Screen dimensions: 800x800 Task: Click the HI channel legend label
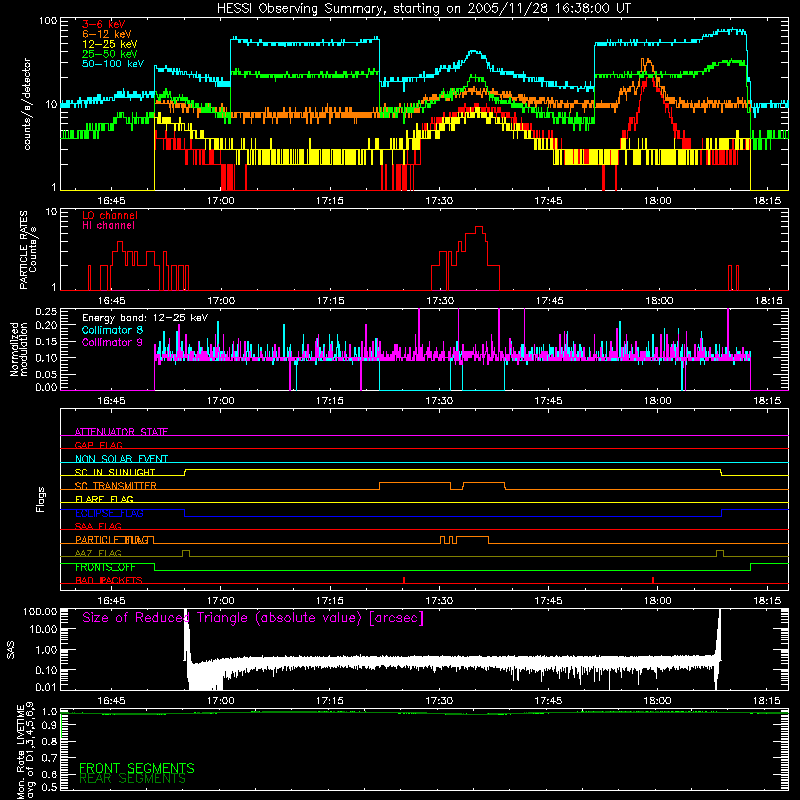point(108,226)
